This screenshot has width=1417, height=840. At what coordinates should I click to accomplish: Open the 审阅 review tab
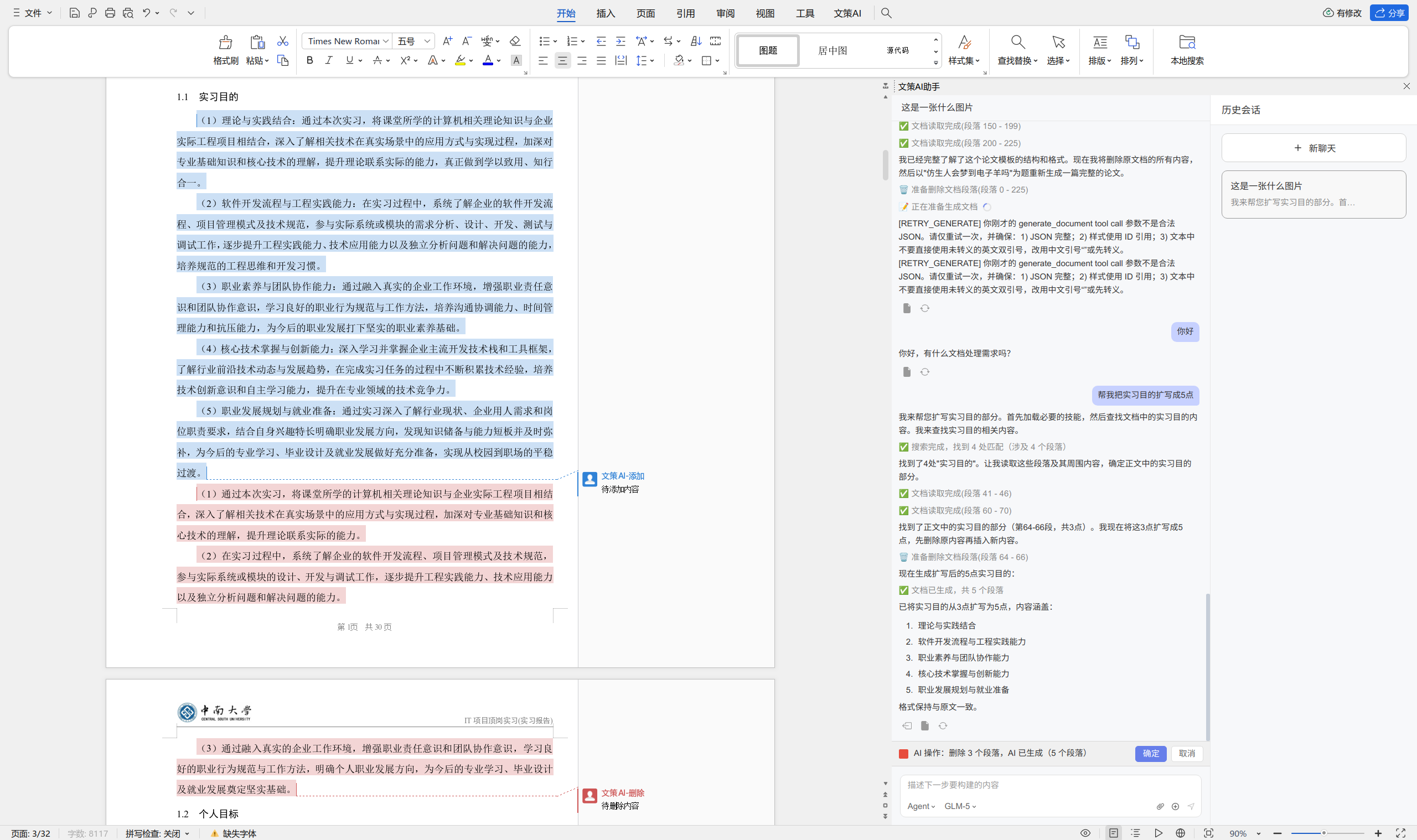(725, 13)
